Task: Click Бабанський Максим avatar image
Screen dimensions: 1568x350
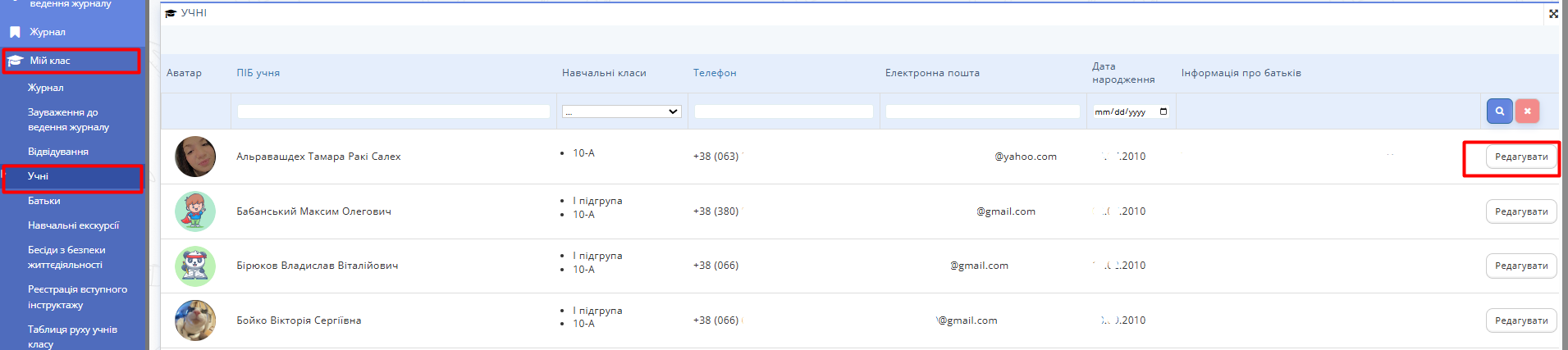Action: 195,211
